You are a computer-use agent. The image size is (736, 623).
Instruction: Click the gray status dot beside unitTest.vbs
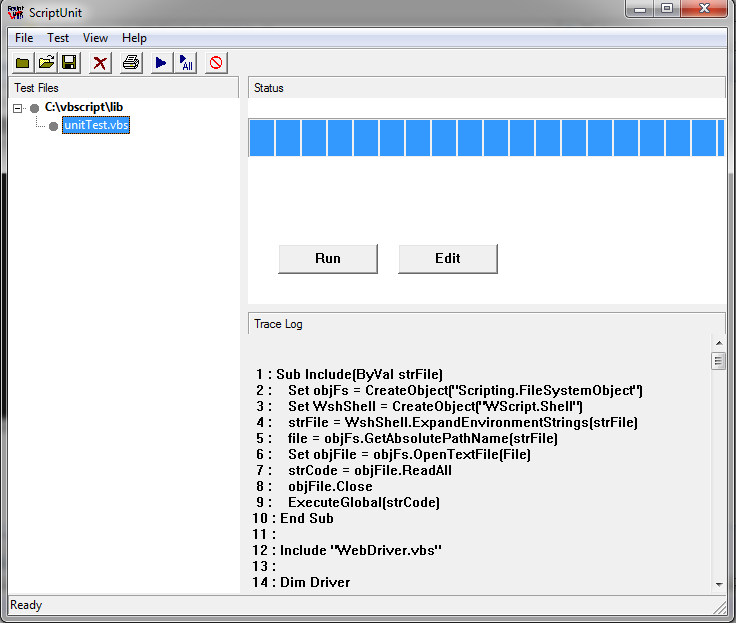54,126
